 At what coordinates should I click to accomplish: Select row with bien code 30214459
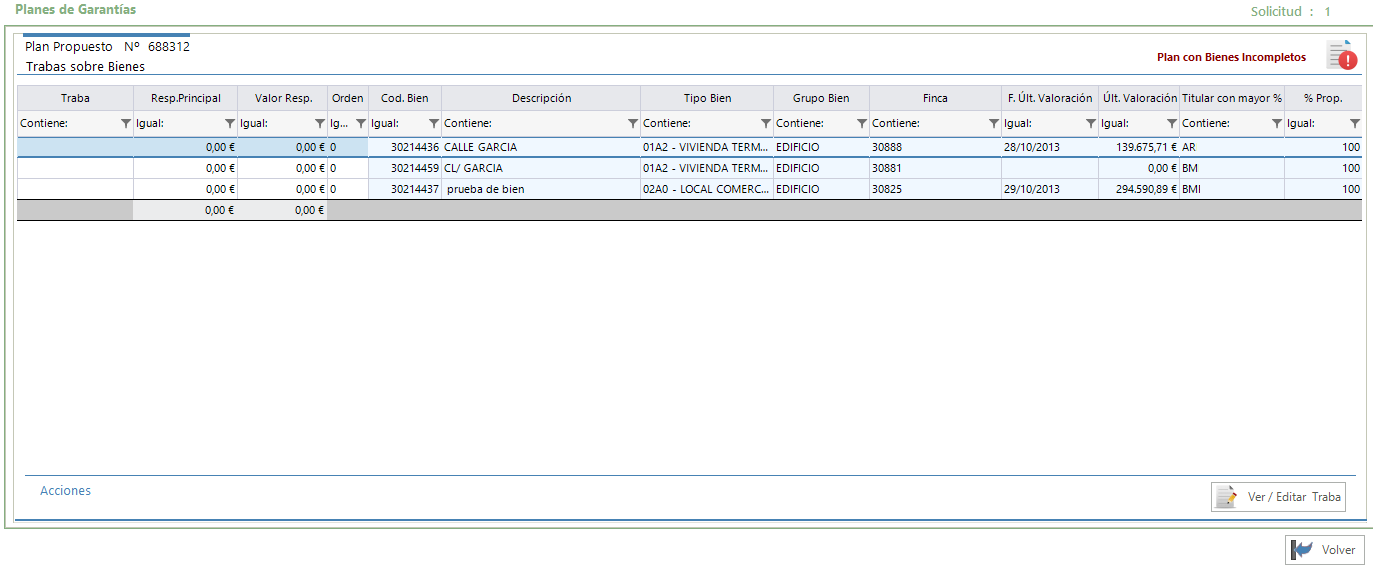(x=689, y=168)
